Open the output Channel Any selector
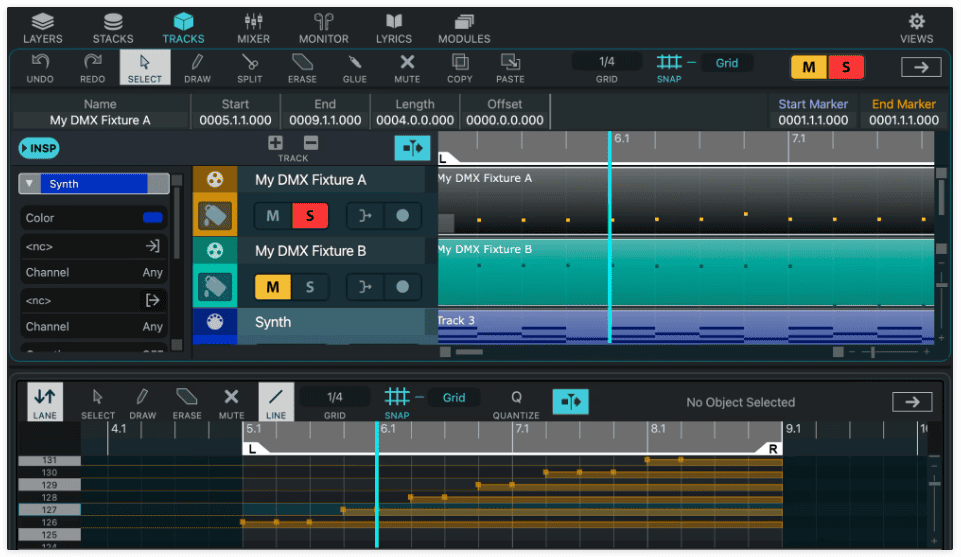 tap(93, 326)
